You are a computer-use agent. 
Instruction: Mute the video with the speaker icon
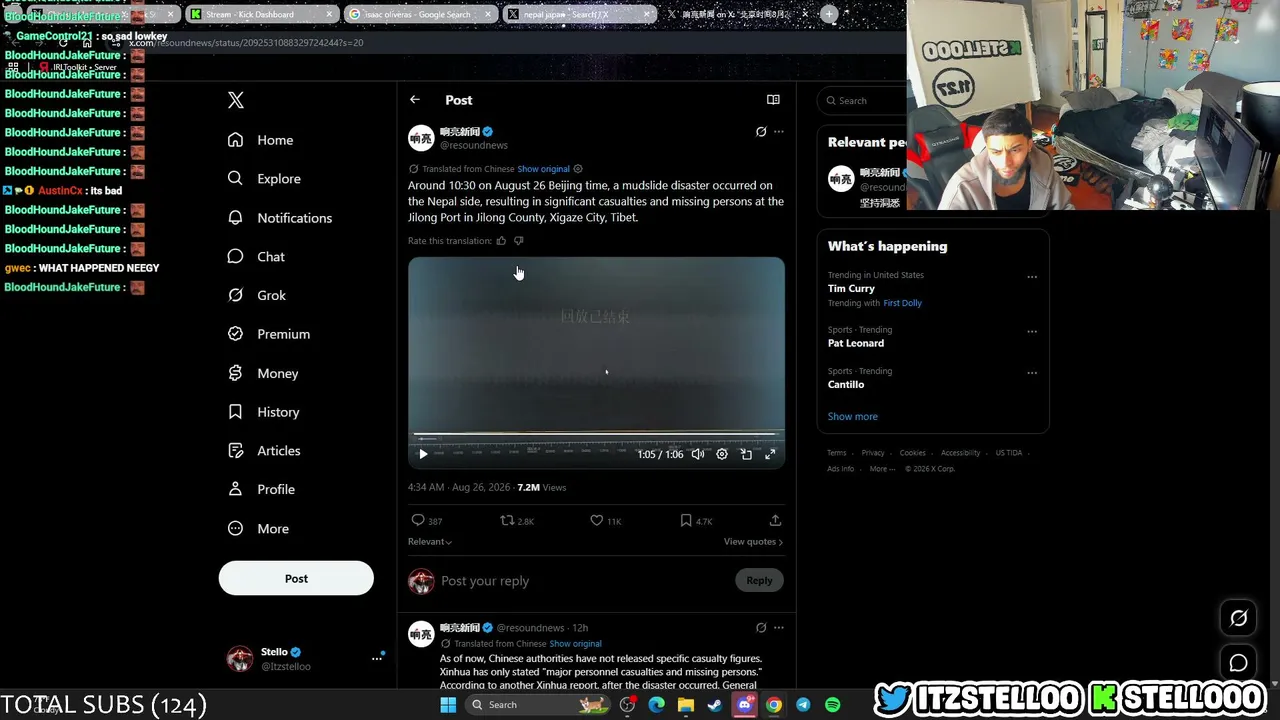(x=698, y=454)
